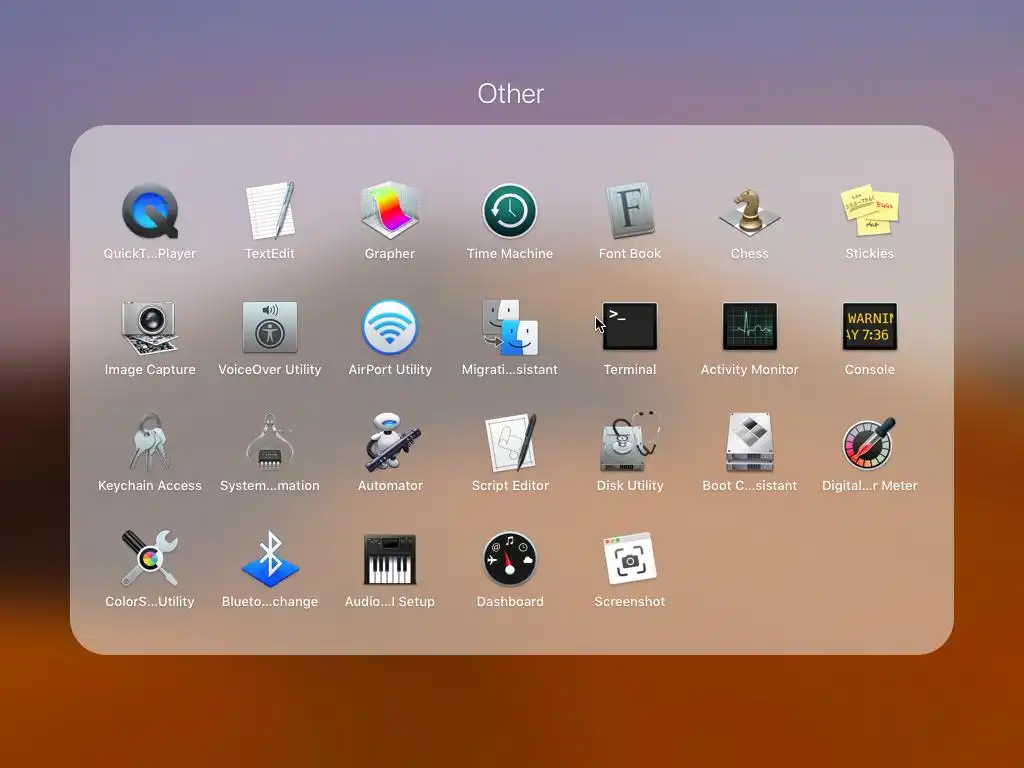Click the "Terminal" label text

(x=630, y=370)
